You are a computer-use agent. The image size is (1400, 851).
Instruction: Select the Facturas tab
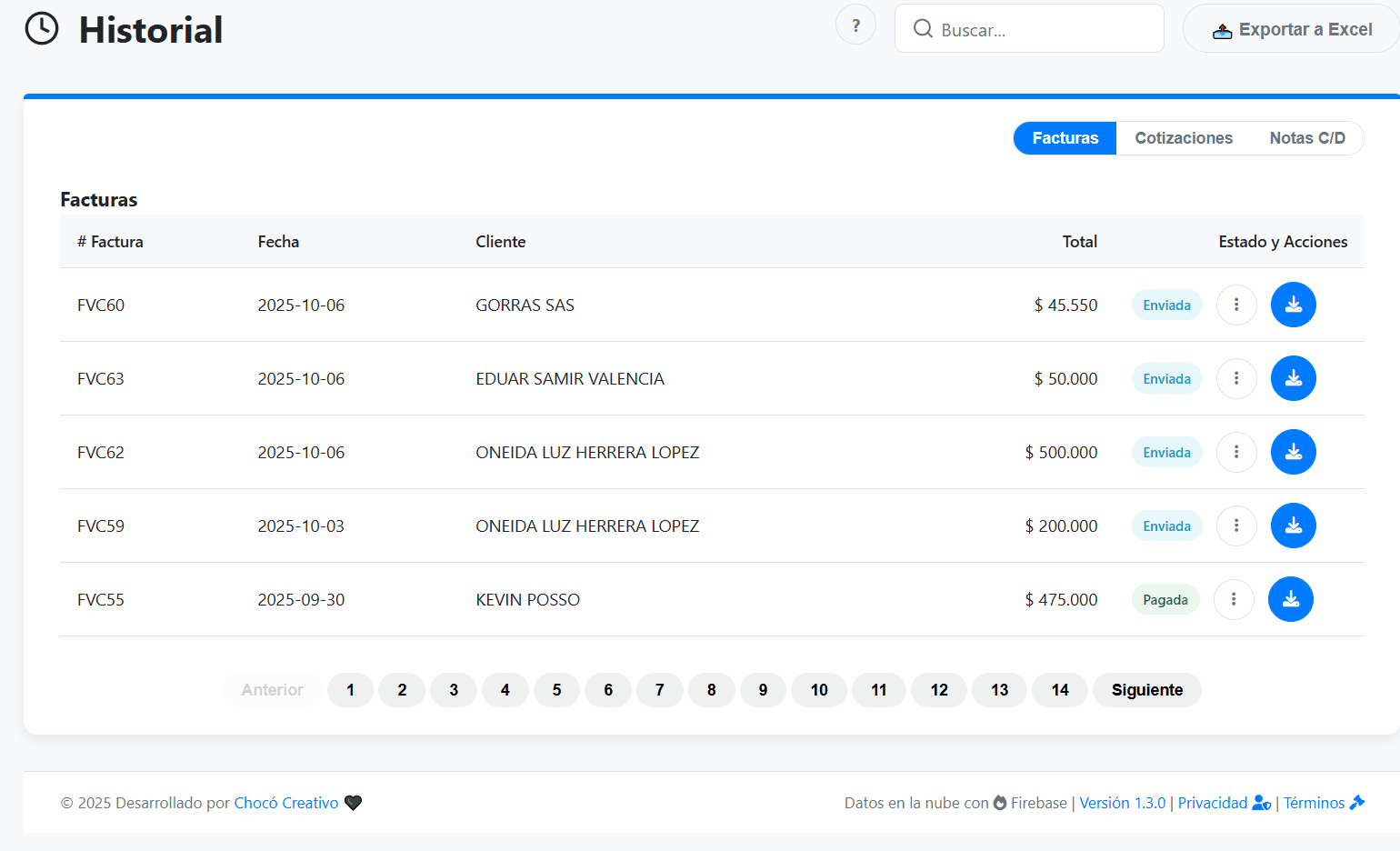[x=1065, y=138]
